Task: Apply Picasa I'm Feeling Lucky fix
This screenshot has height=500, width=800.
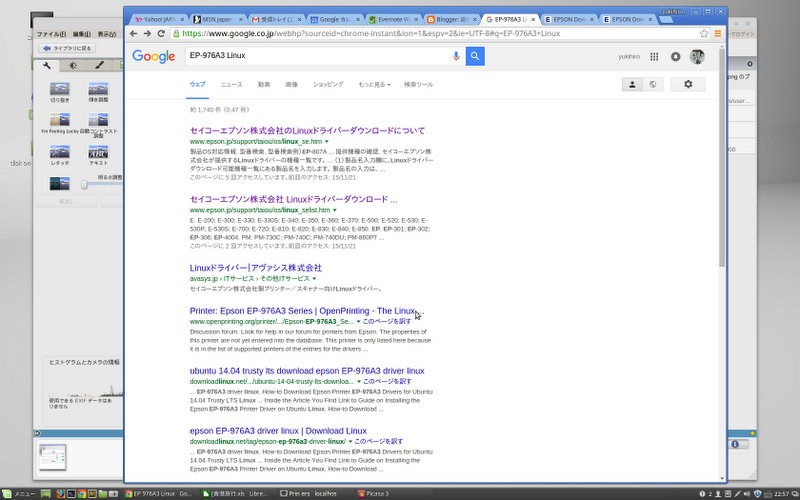Action: (60, 123)
